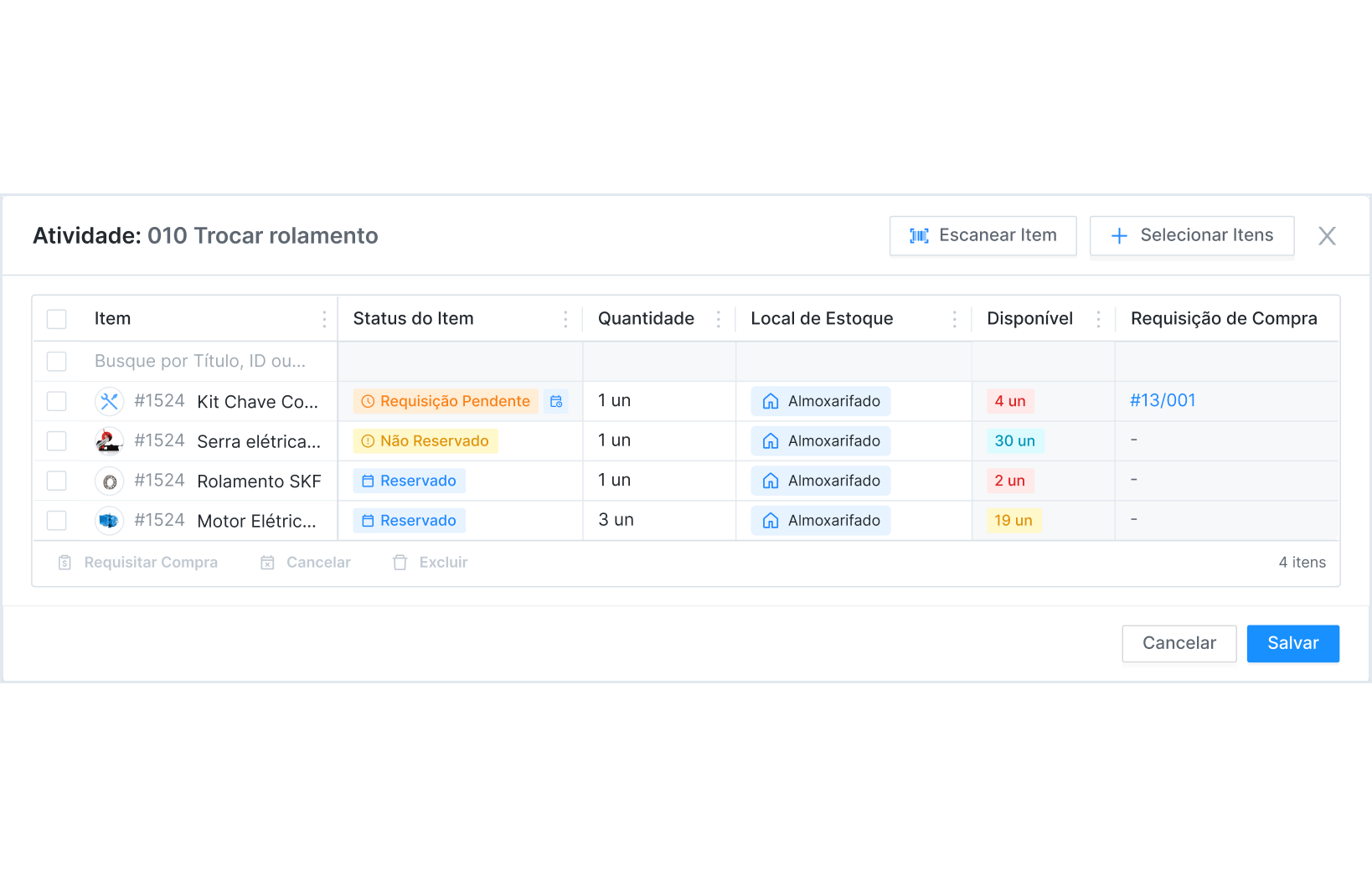1372x875 pixels.
Task: Check the Kit Chave row checkbox
Action: tap(57, 402)
